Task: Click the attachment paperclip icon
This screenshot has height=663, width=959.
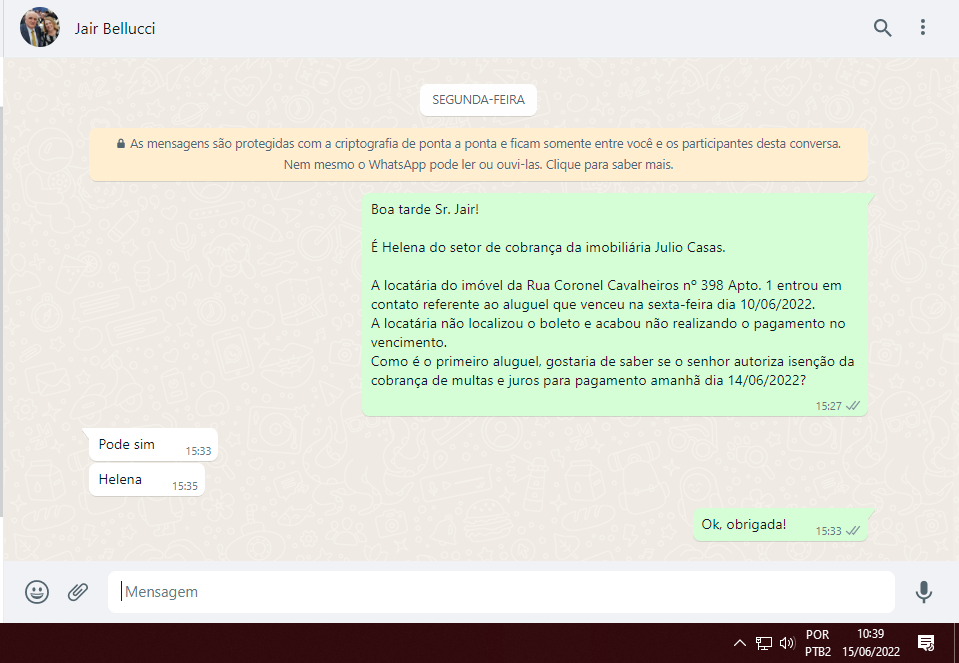Action: pos(78,592)
